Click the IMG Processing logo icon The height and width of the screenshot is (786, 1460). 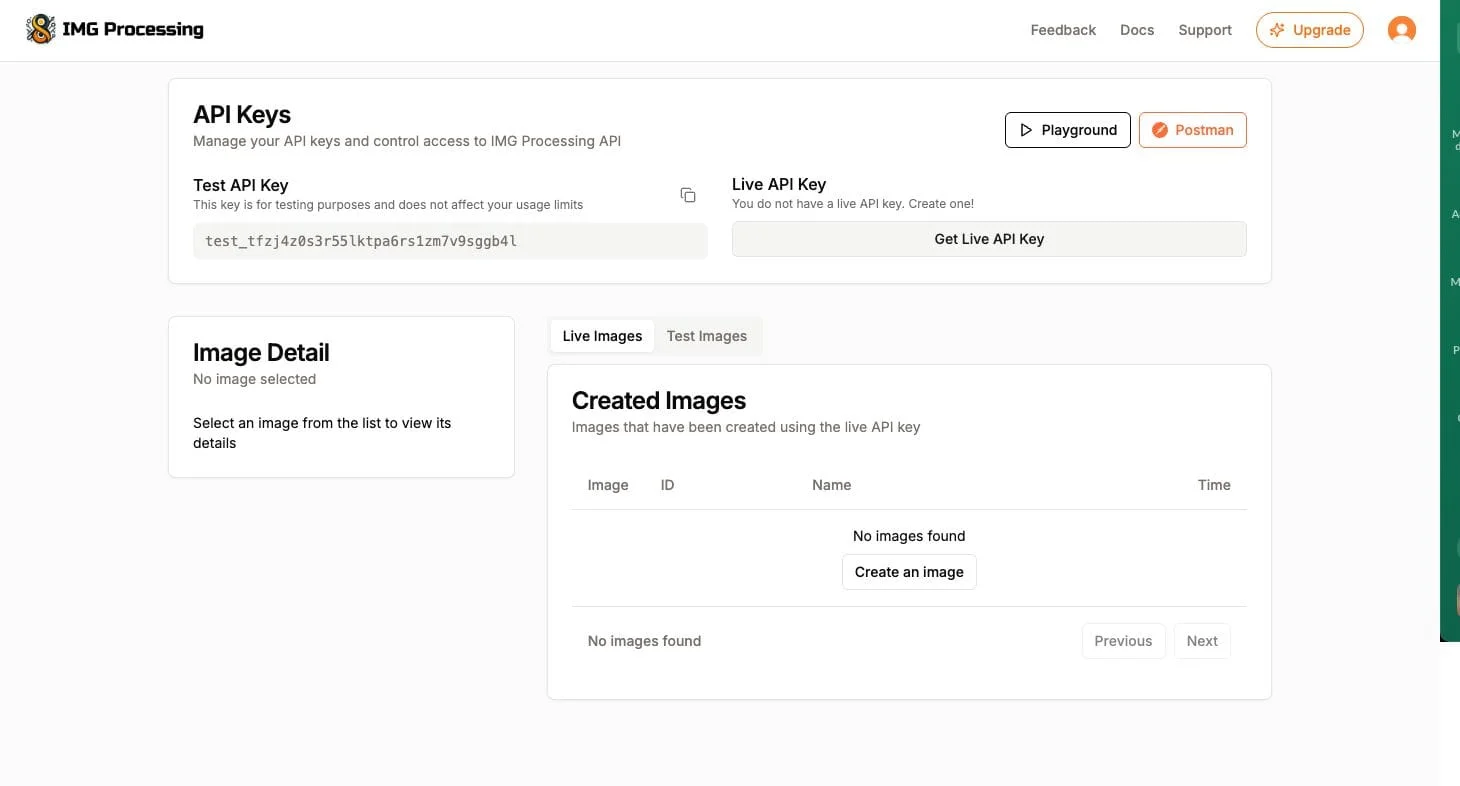coord(41,28)
